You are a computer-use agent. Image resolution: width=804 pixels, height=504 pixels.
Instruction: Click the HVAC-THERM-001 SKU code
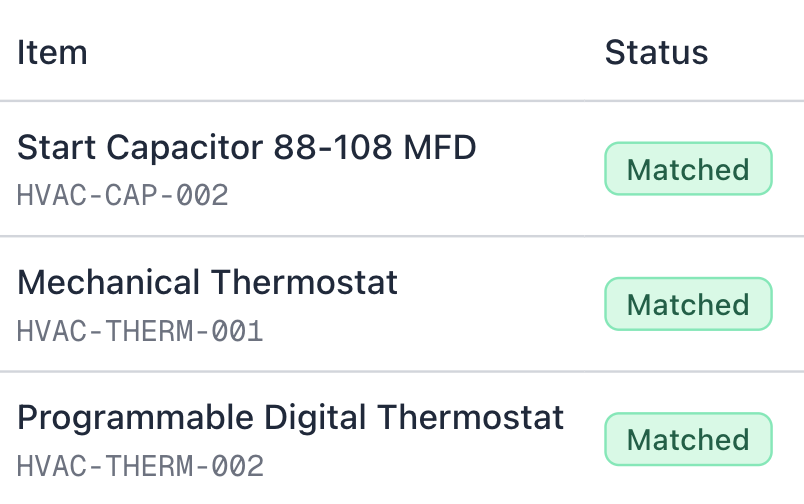point(140,330)
